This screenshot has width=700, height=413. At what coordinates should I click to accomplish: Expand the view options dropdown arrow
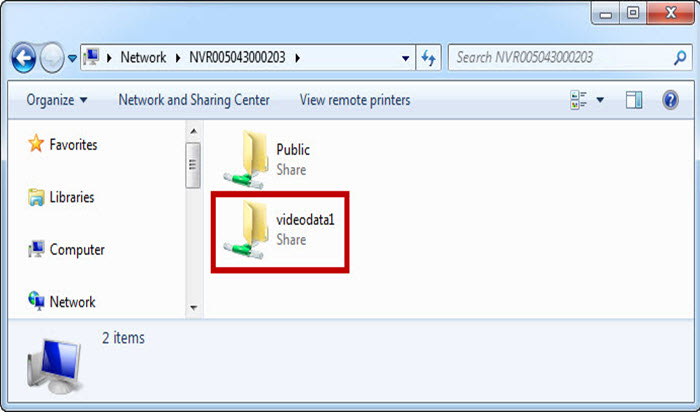pos(600,100)
